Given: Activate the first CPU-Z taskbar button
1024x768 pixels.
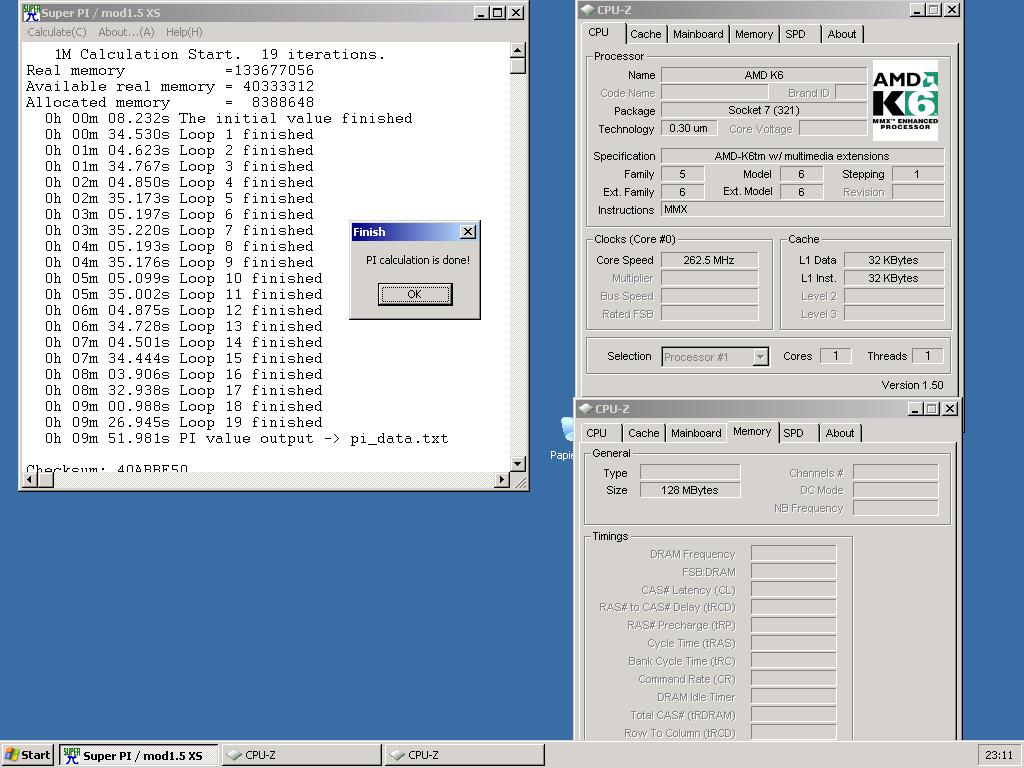Looking at the screenshot, I should [x=302, y=755].
